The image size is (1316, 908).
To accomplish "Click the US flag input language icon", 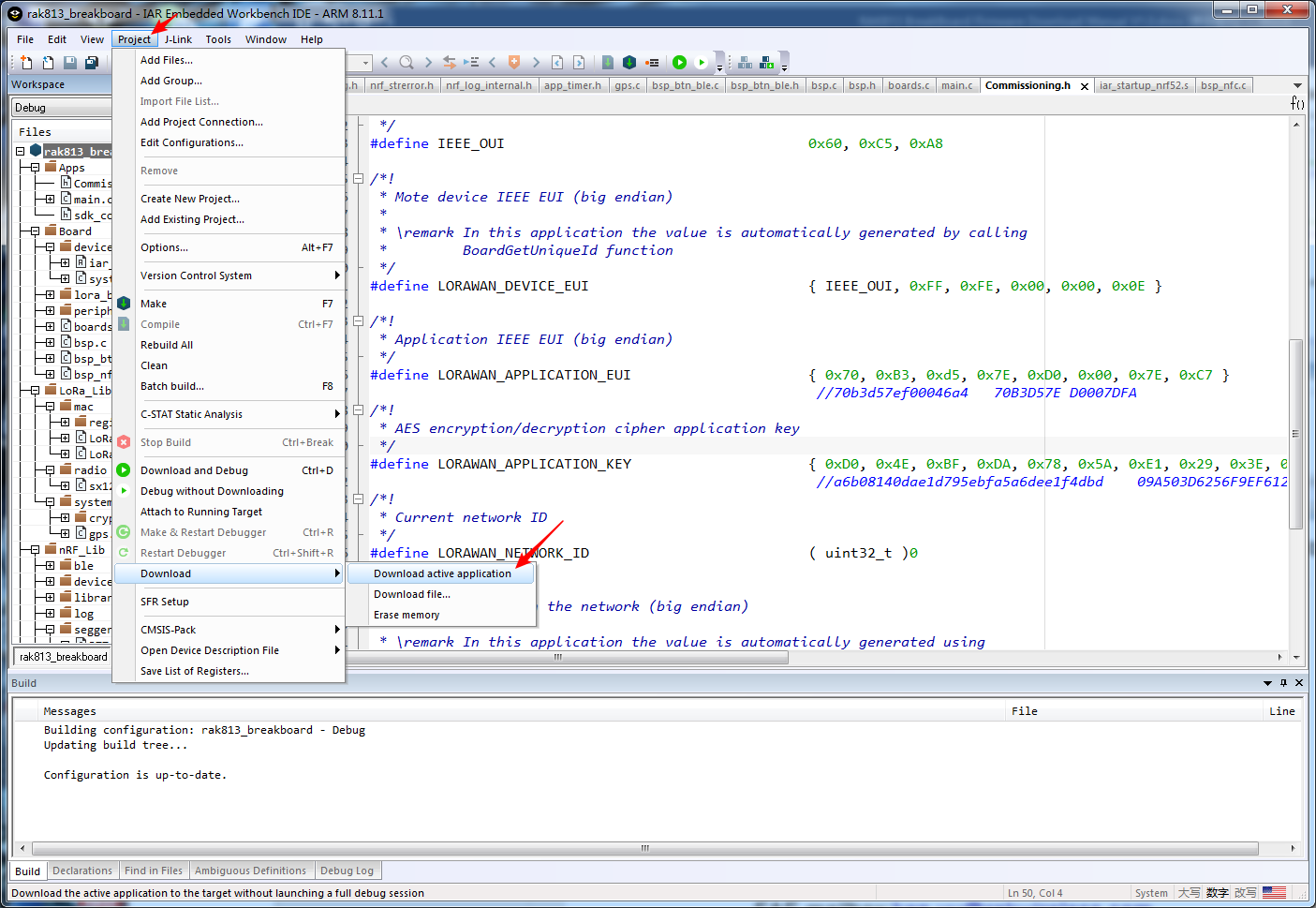I will click(1274, 893).
